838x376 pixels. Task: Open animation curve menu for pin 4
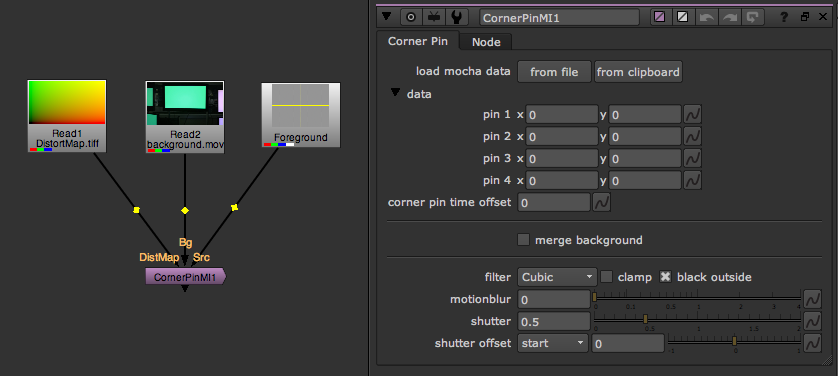point(693,181)
